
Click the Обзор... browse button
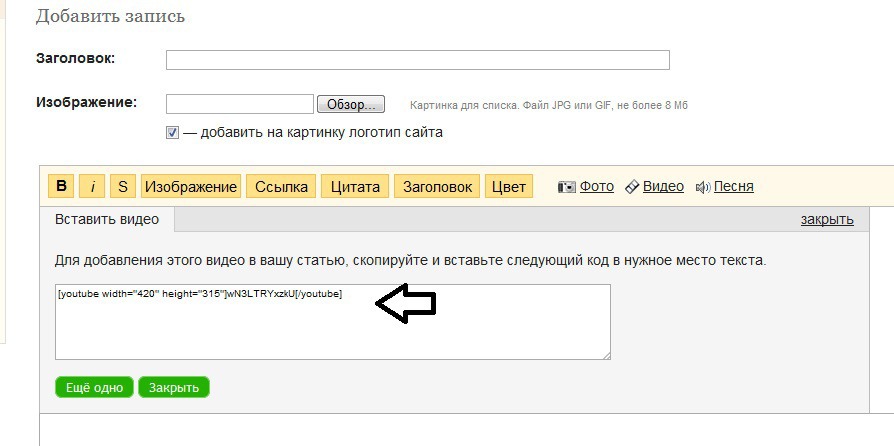point(351,105)
